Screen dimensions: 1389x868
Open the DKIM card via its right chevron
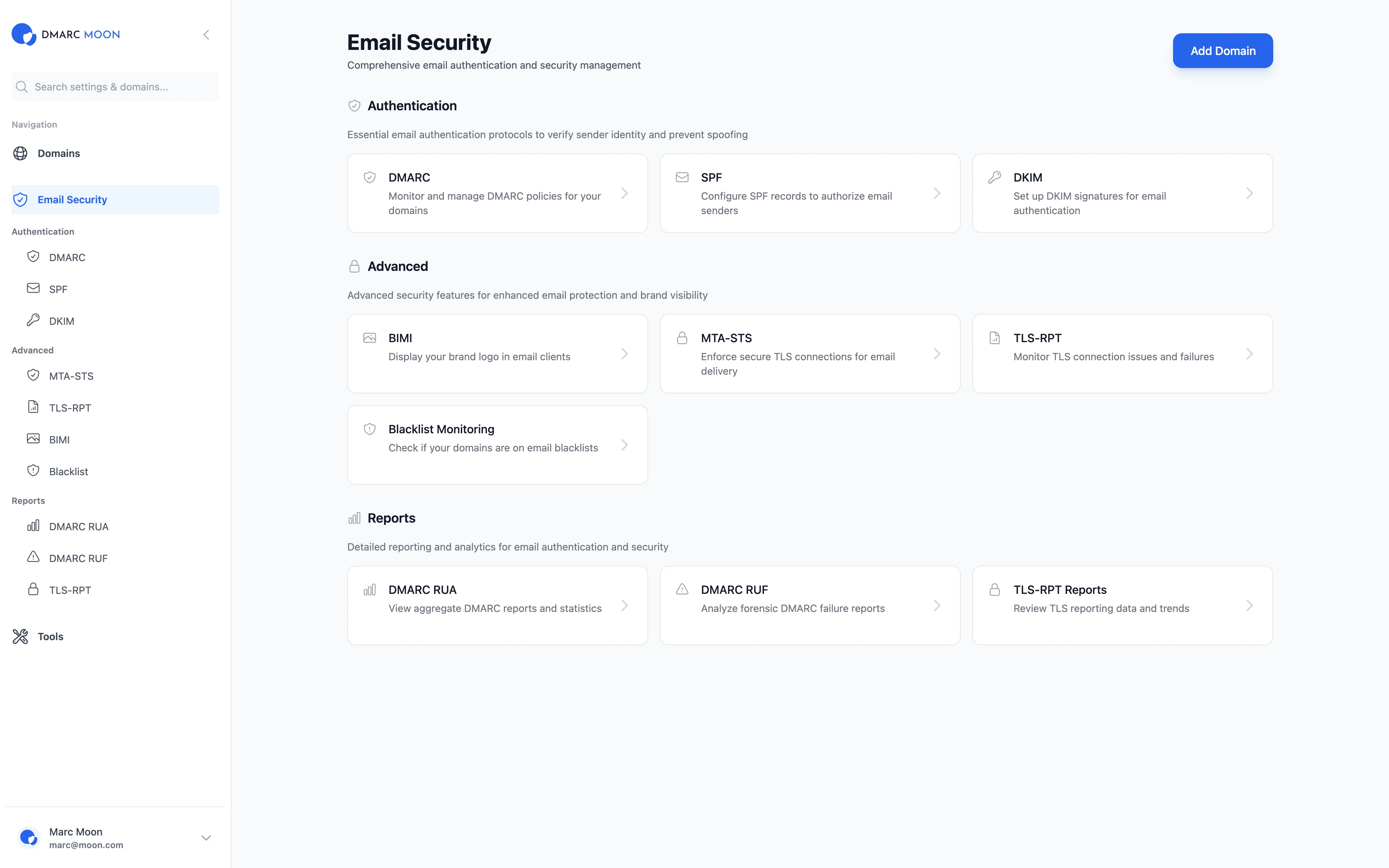pos(1249,193)
